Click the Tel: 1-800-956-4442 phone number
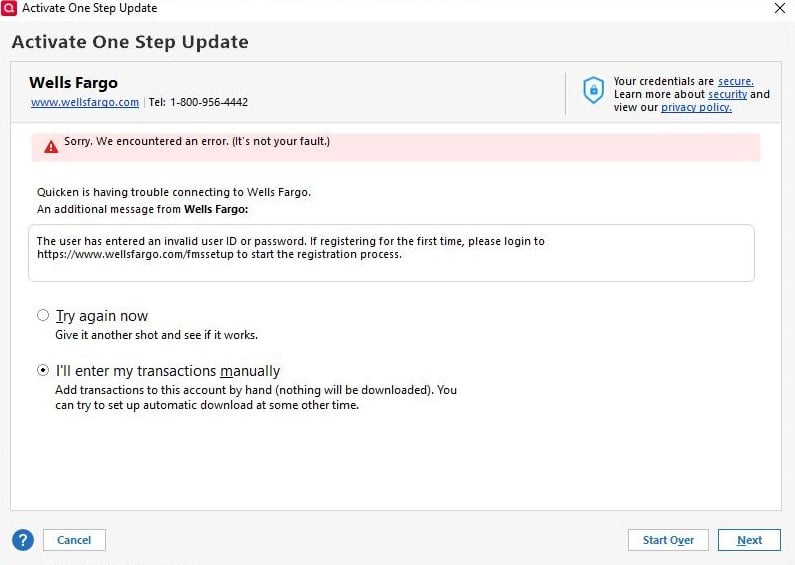Screen dimensions: 795x565 (198, 102)
